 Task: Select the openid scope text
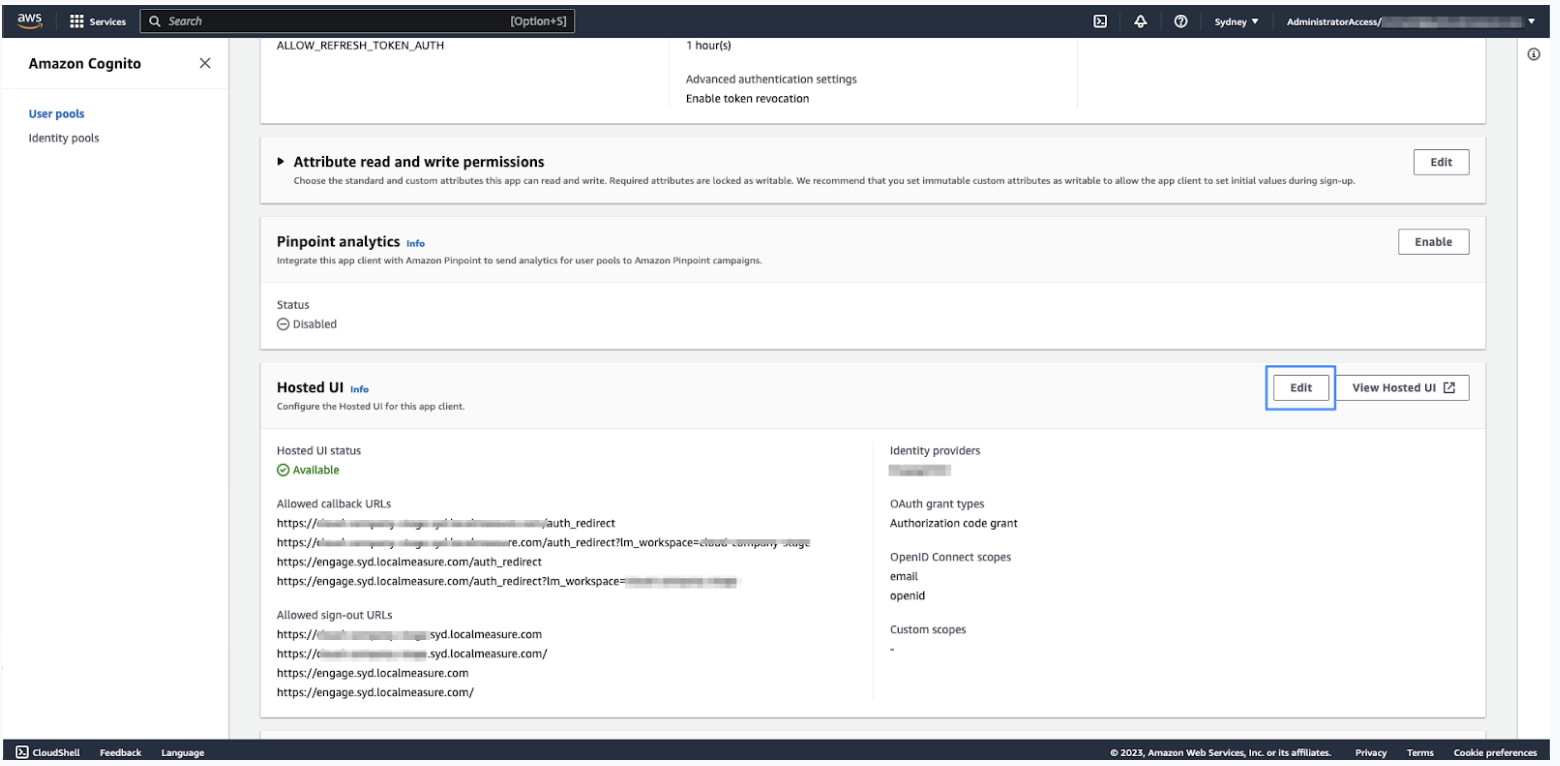(907, 596)
